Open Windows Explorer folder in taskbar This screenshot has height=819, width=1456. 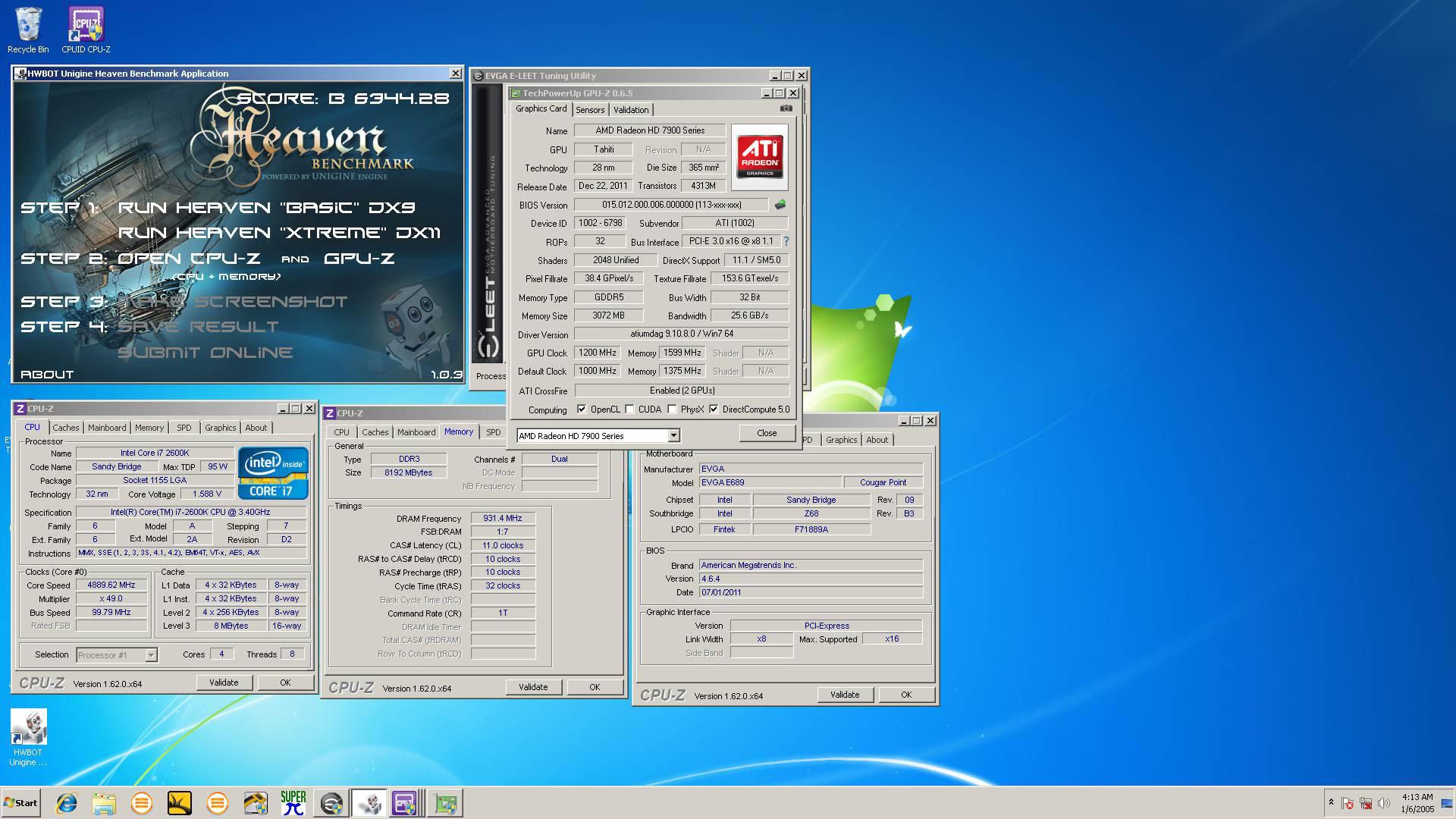104,803
